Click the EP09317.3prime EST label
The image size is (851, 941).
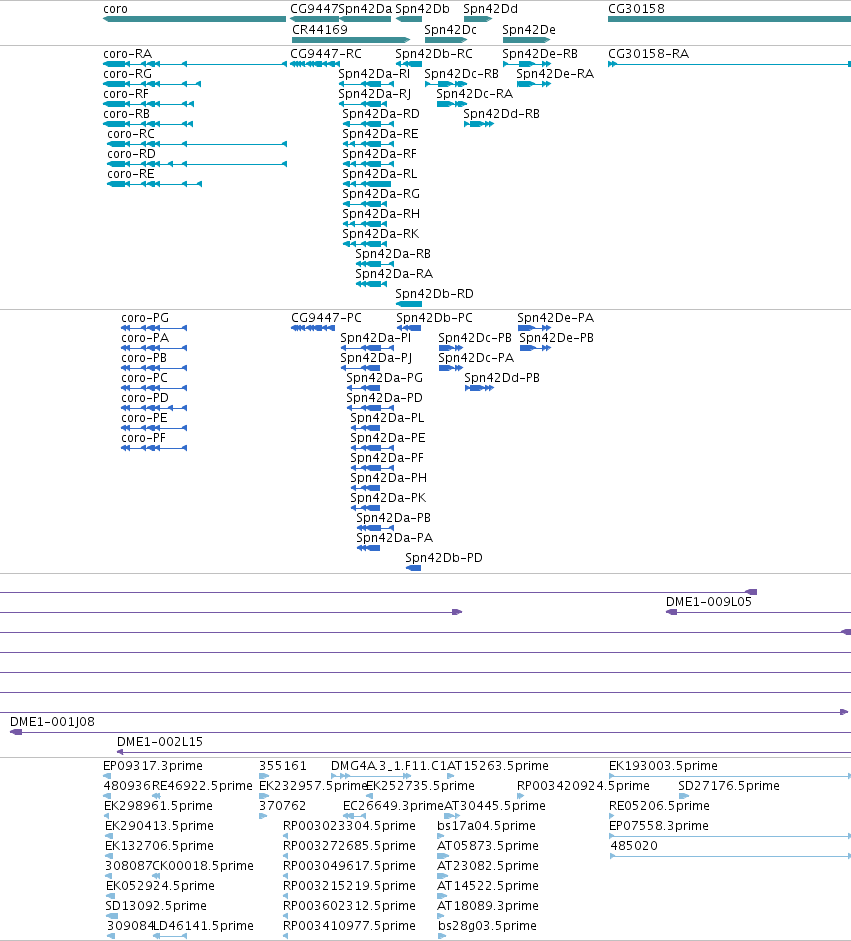pos(153,766)
